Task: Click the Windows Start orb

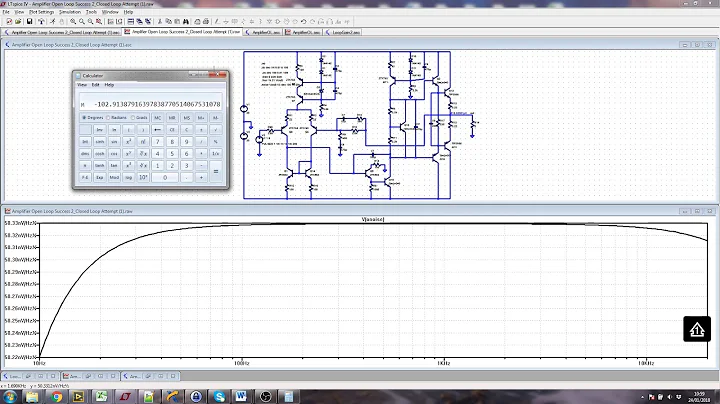Action: click(x=10, y=396)
